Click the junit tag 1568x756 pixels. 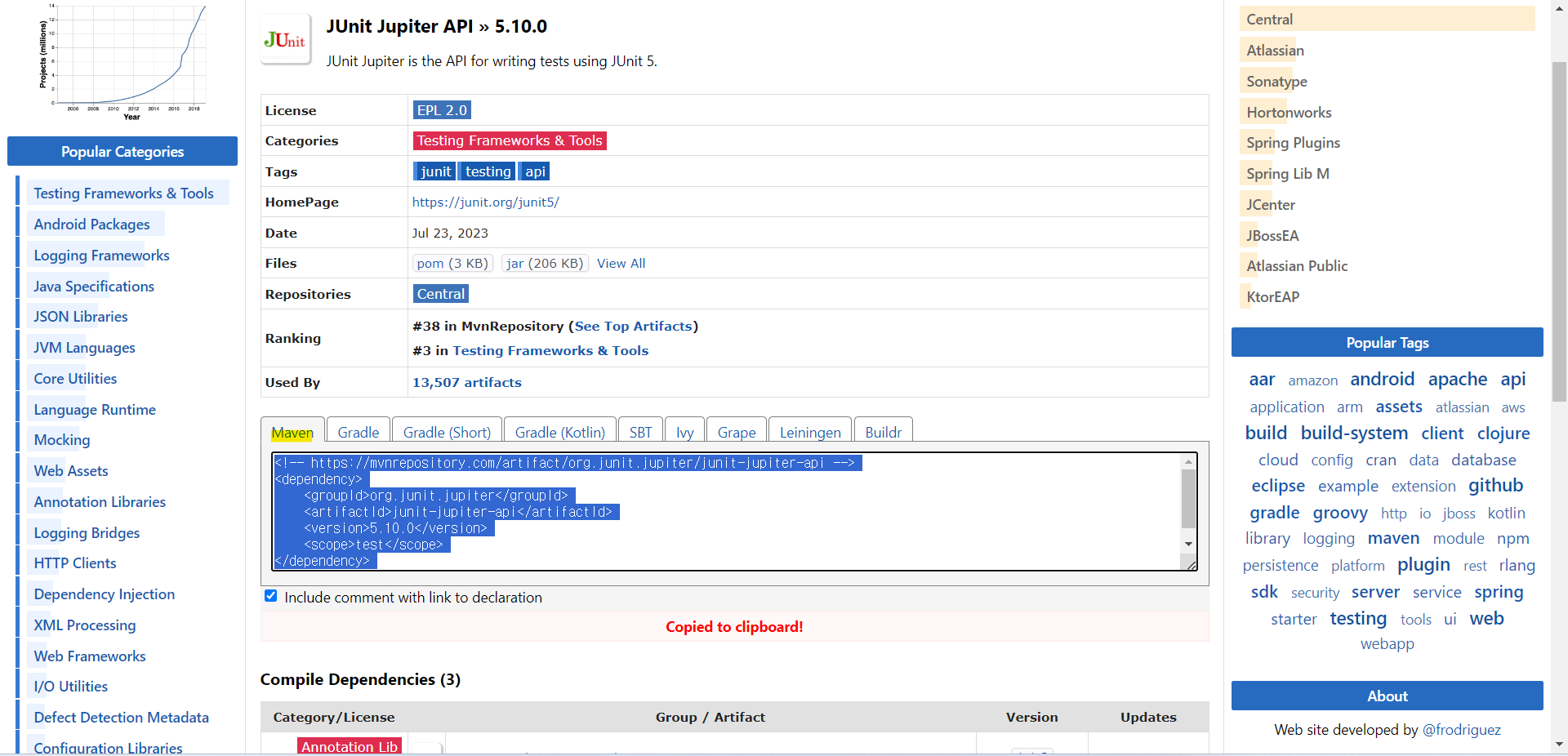coord(435,171)
